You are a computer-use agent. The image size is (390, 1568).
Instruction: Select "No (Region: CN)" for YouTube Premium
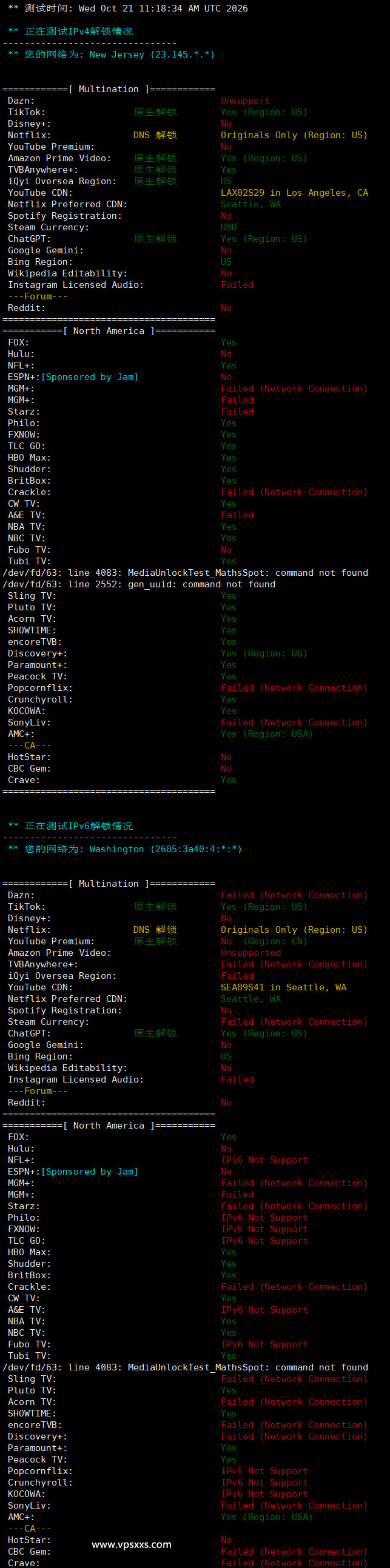[x=264, y=941]
